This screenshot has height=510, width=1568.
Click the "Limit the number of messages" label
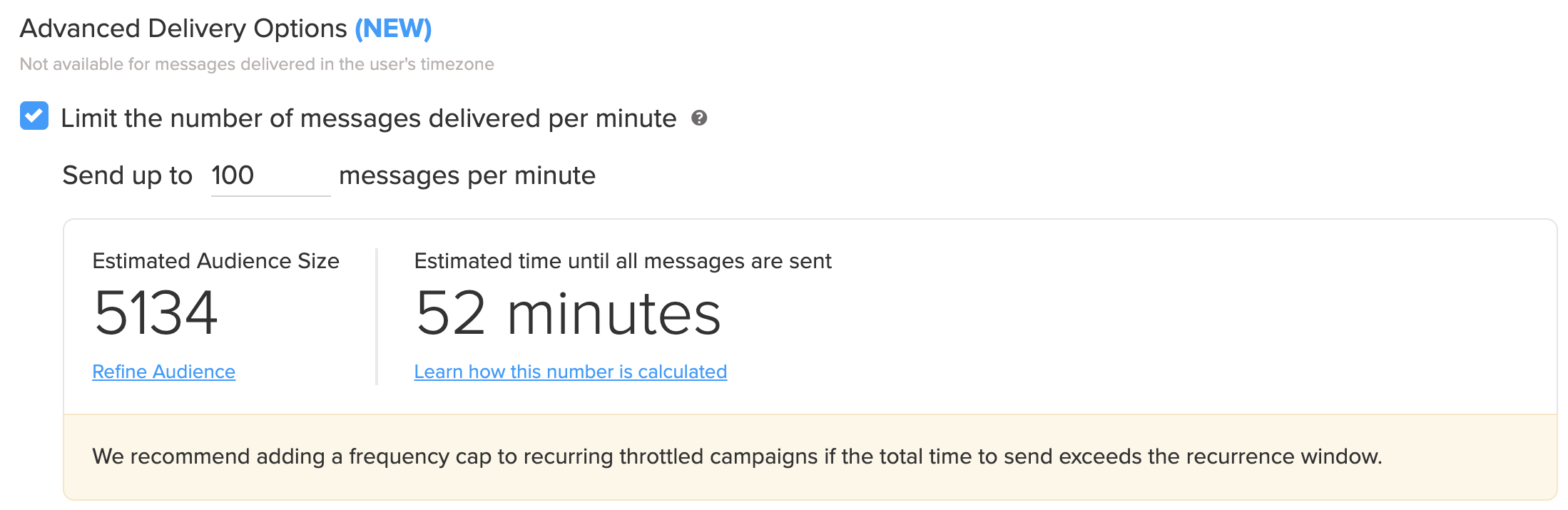click(368, 118)
